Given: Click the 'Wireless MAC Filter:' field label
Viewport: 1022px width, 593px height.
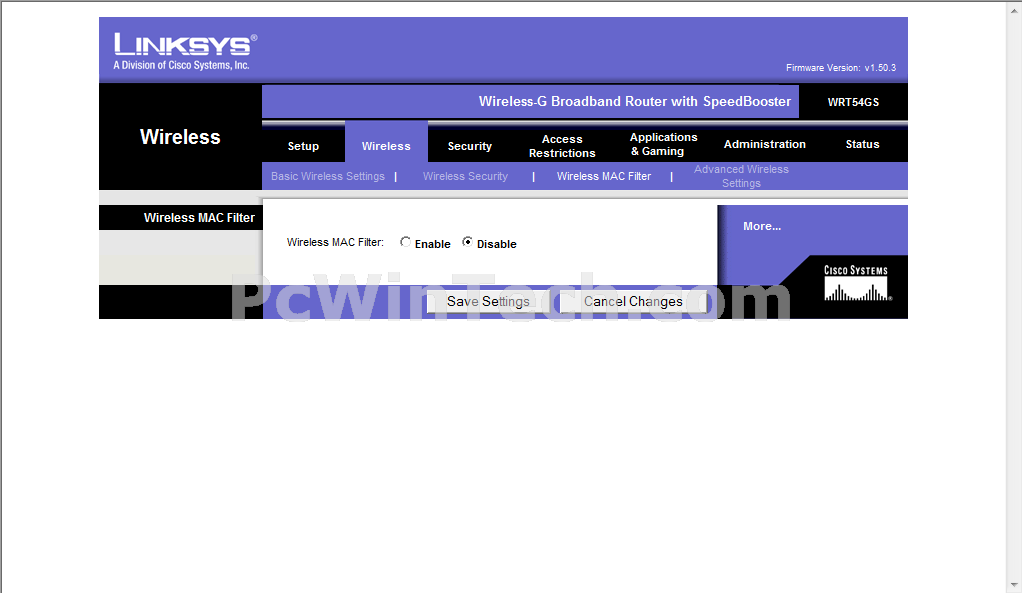Looking at the screenshot, I should (x=335, y=242).
